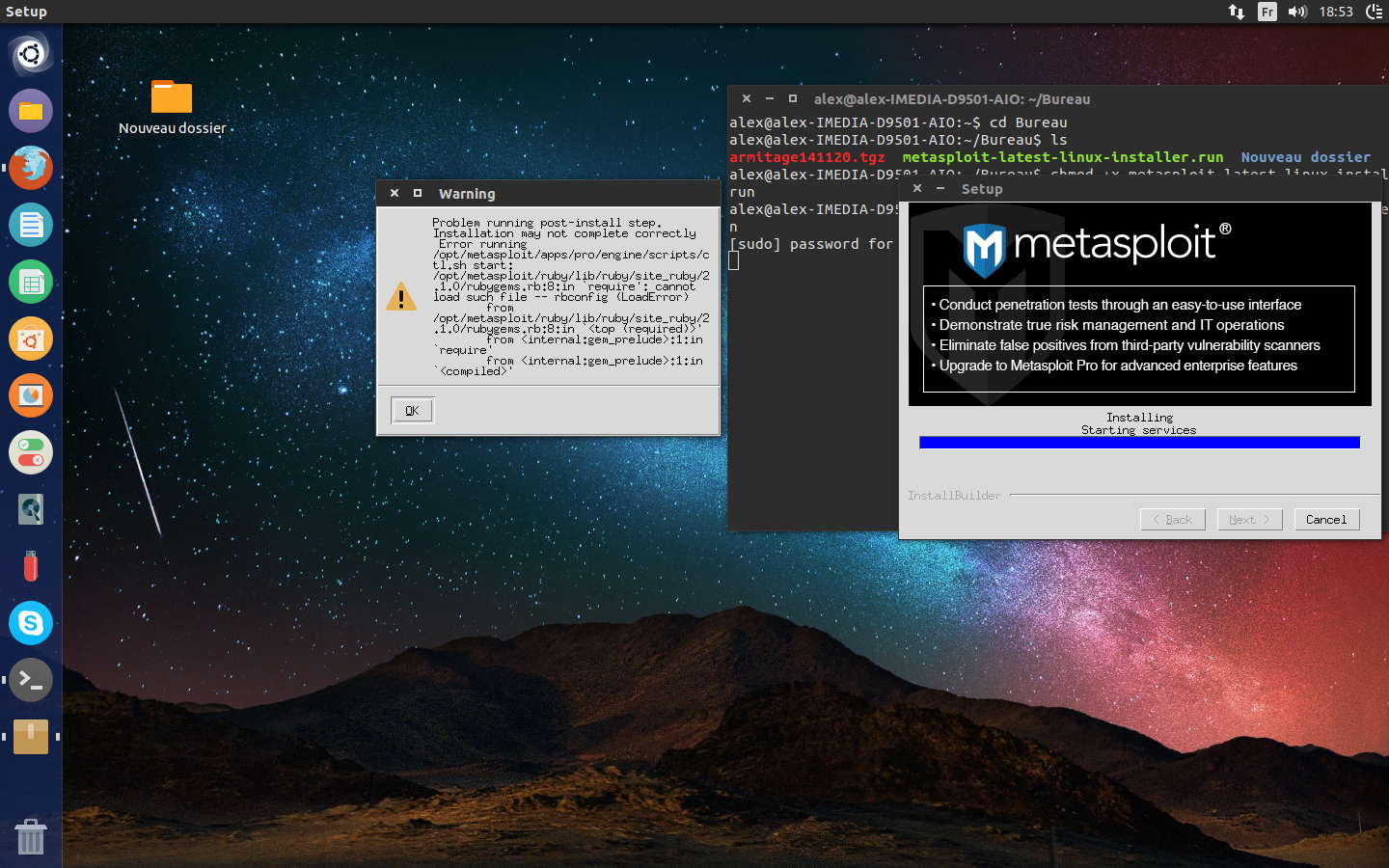This screenshot has height=868, width=1389.
Task: Close the terminal window
Action: pos(747,98)
